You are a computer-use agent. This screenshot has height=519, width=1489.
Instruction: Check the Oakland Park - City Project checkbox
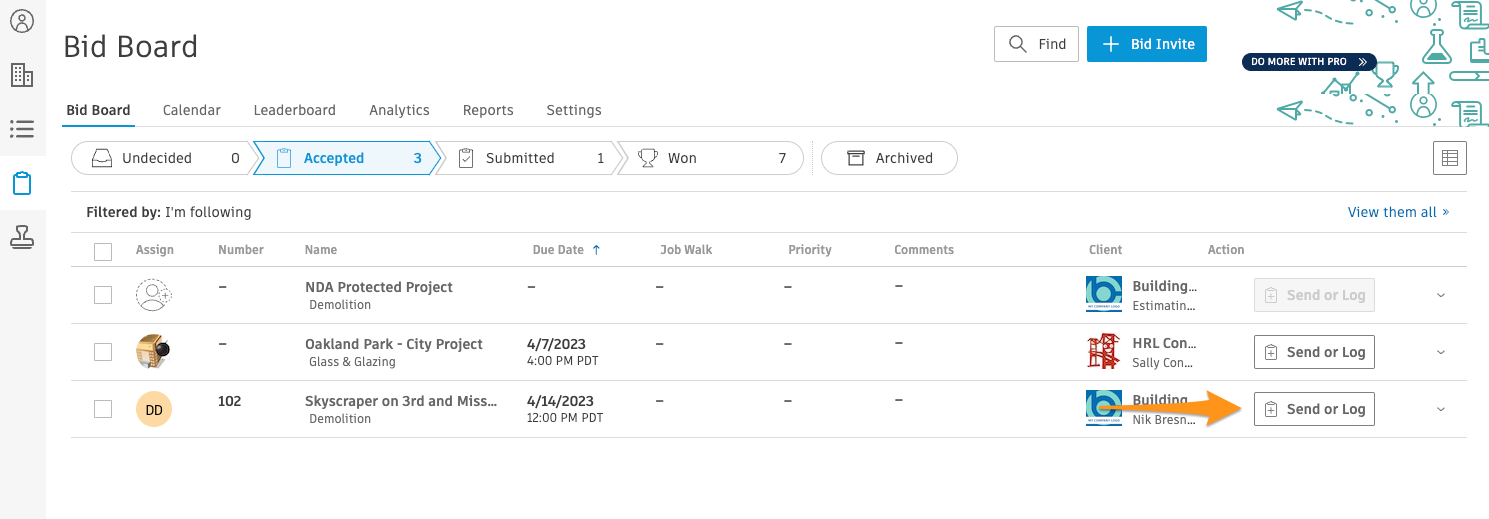tap(103, 352)
